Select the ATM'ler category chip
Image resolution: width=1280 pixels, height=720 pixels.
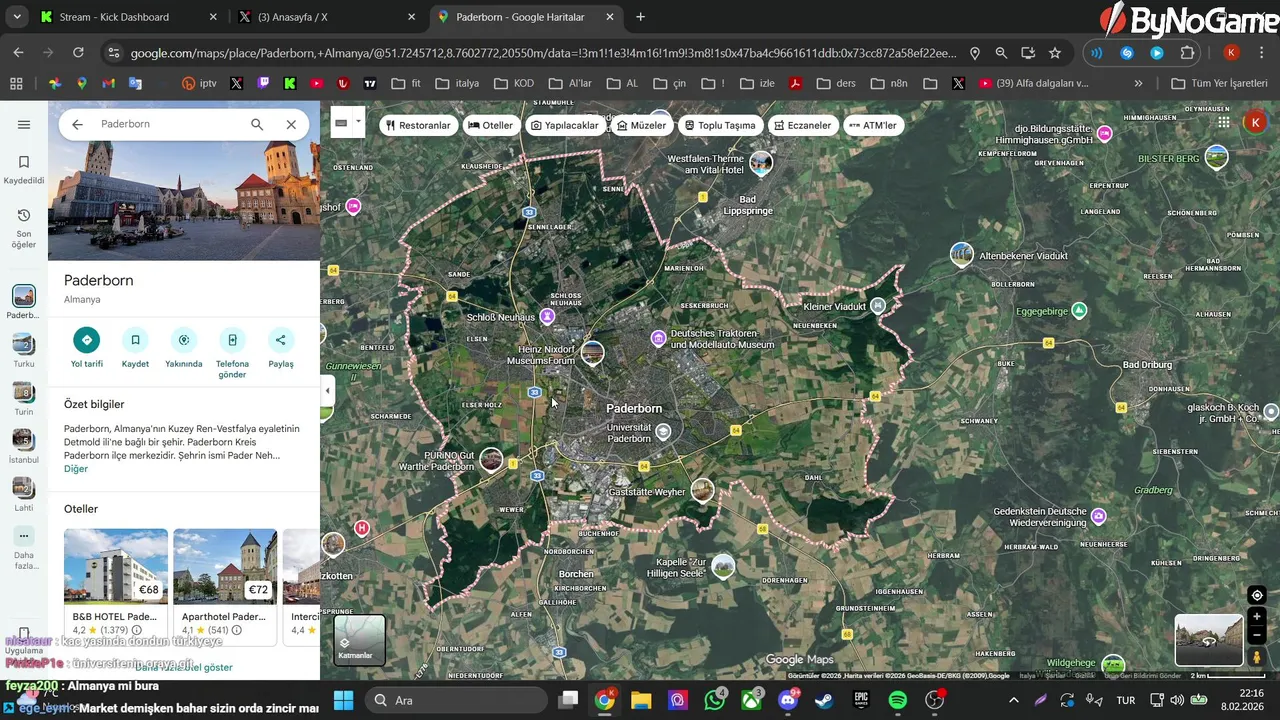tap(872, 125)
